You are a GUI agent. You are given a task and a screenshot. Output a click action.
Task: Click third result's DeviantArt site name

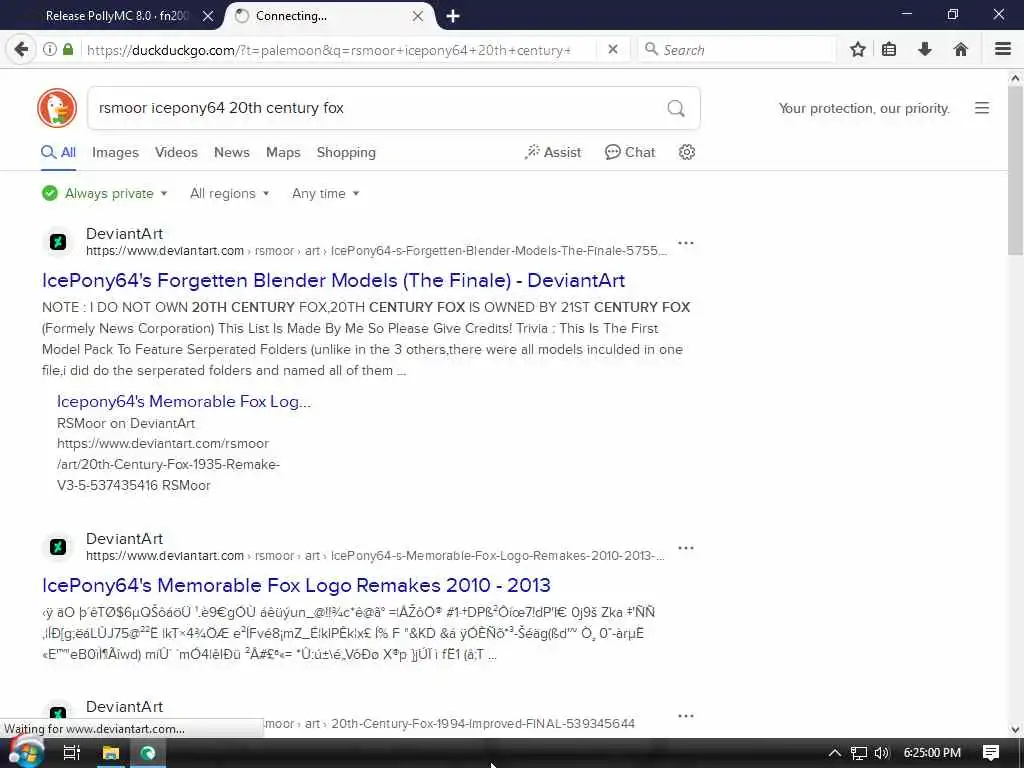point(124,707)
